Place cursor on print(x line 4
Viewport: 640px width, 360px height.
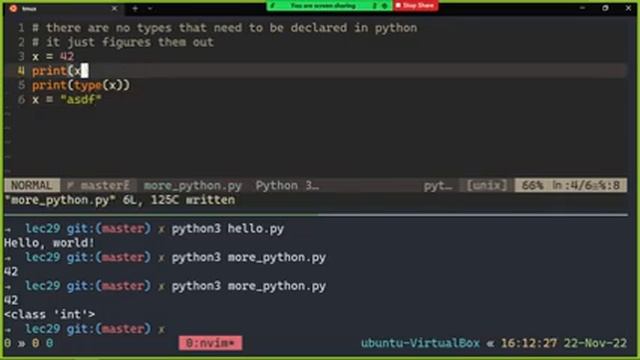pyautogui.click(x=60, y=71)
